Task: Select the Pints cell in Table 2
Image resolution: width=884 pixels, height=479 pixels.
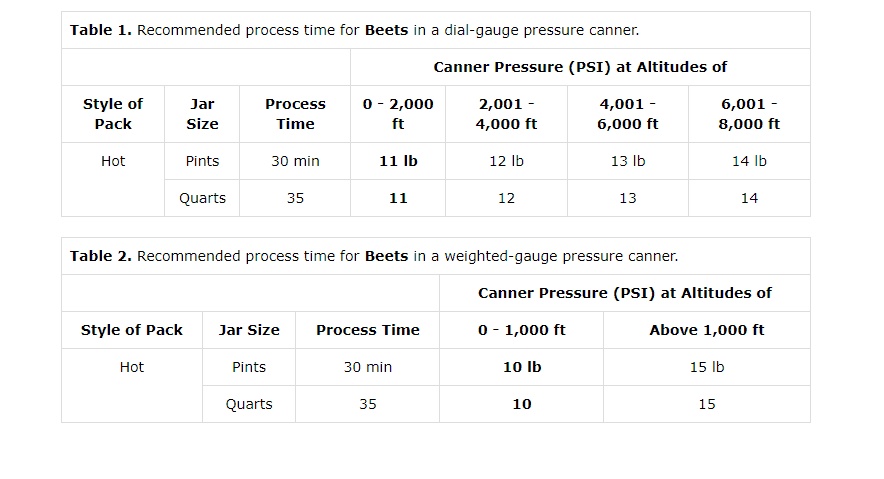Action: click(x=249, y=367)
